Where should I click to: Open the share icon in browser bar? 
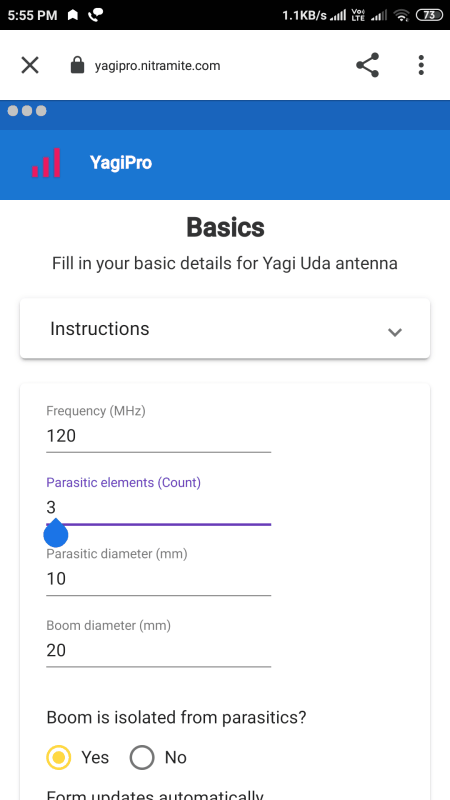click(367, 65)
